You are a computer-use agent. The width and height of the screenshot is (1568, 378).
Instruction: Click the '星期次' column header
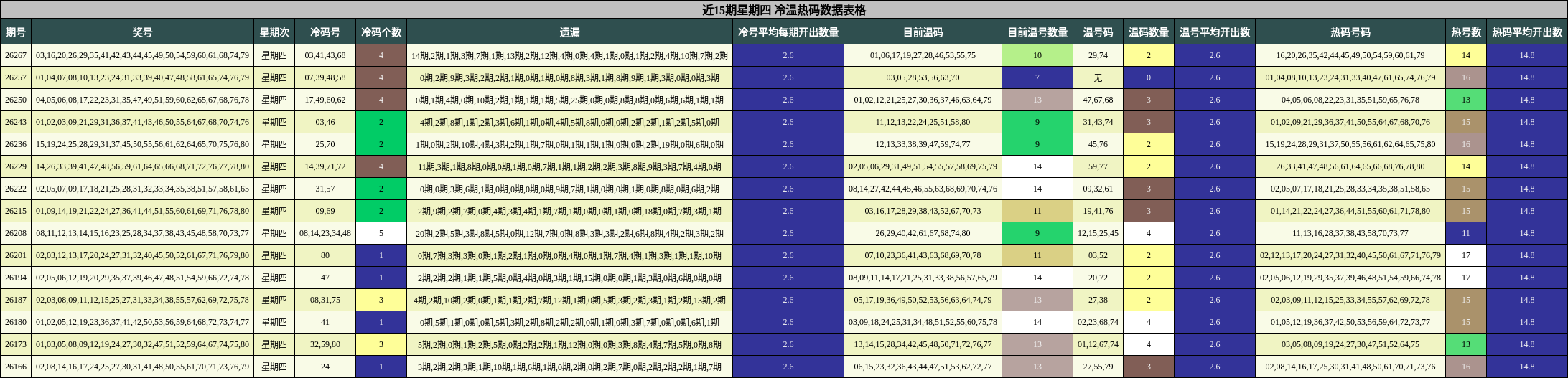tap(274, 32)
